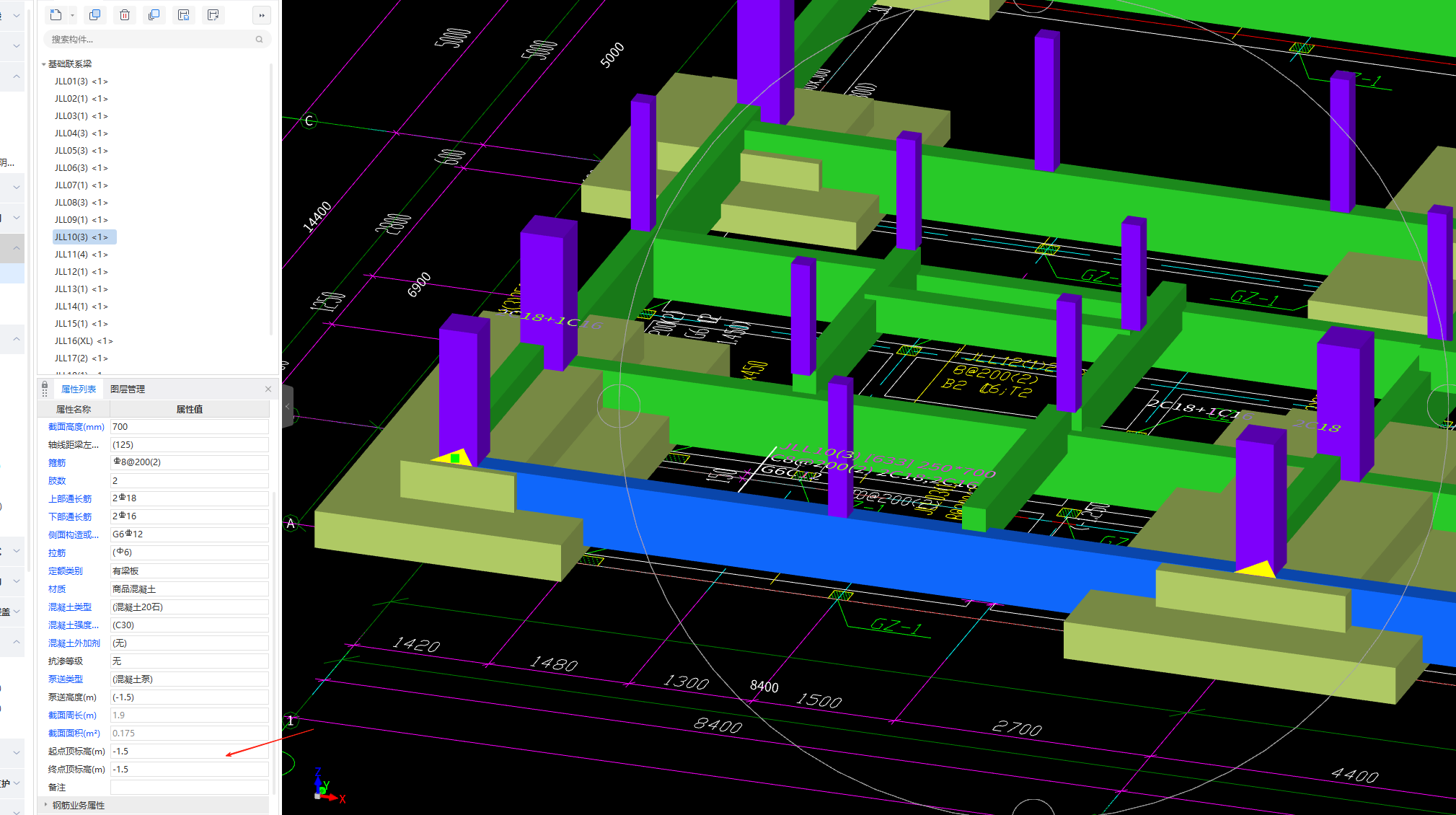Click the search magnifier icon
1456x815 pixels.
pos(259,40)
